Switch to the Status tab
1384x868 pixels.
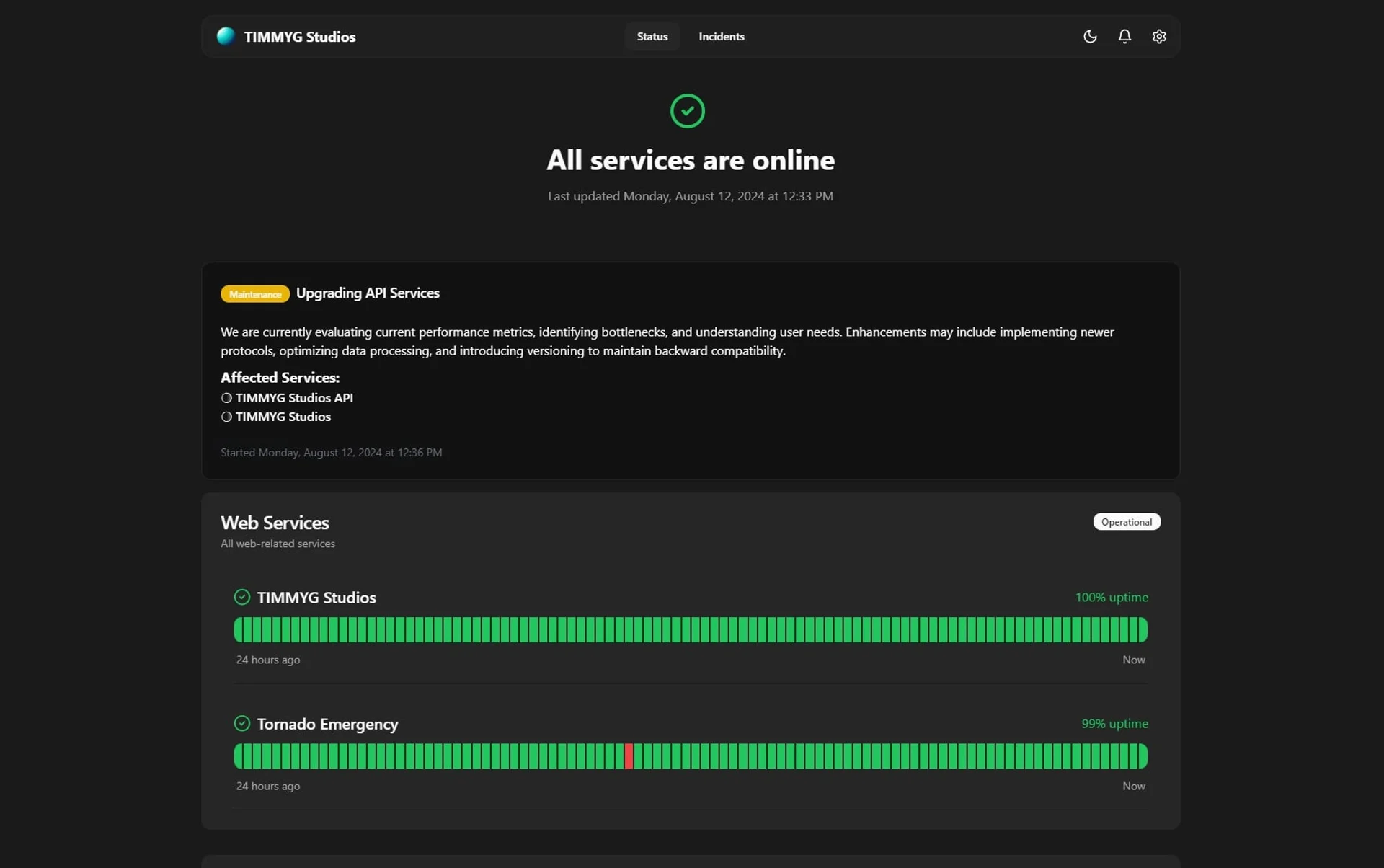(x=652, y=36)
